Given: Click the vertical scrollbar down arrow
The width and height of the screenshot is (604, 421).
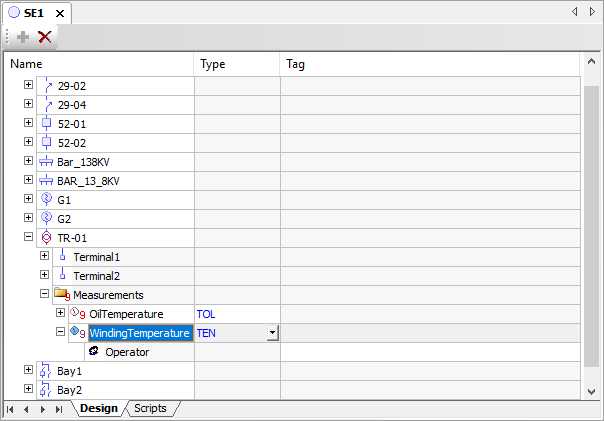Looking at the screenshot, I should [591, 390].
